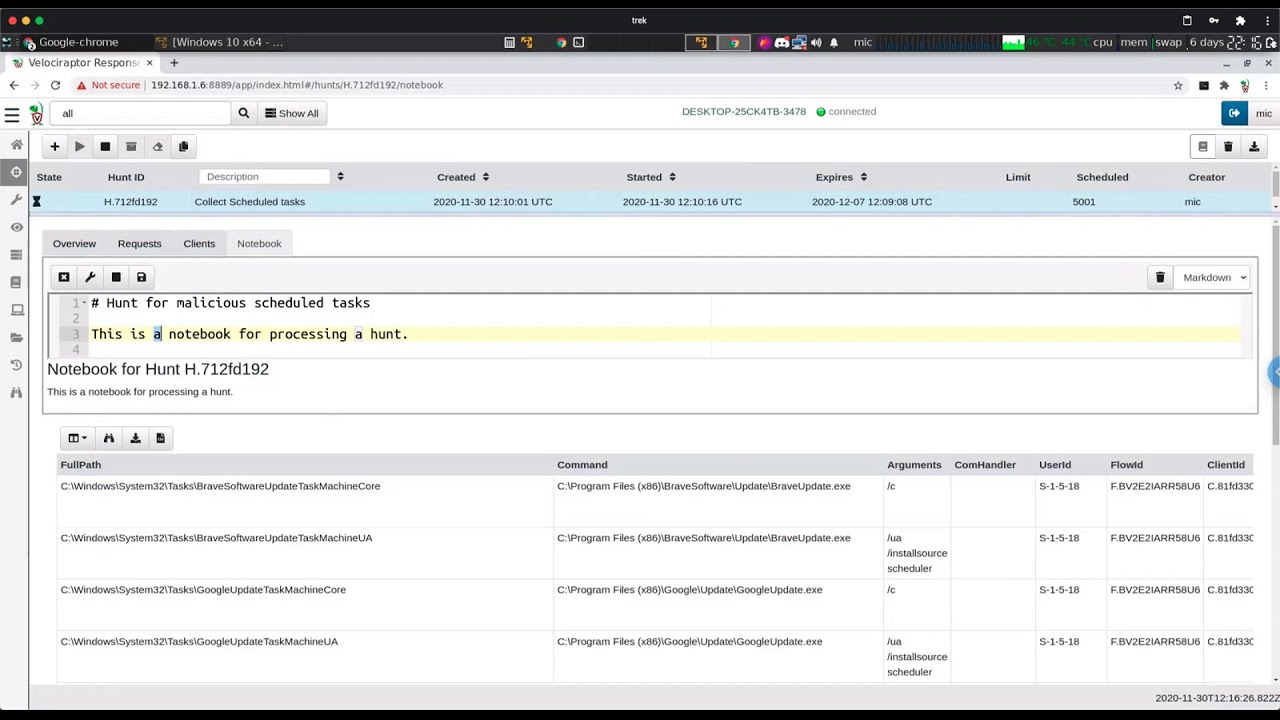This screenshot has width=1280, height=720.
Task: Open the history icon in sidebar
Action: (x=16, y=365)
